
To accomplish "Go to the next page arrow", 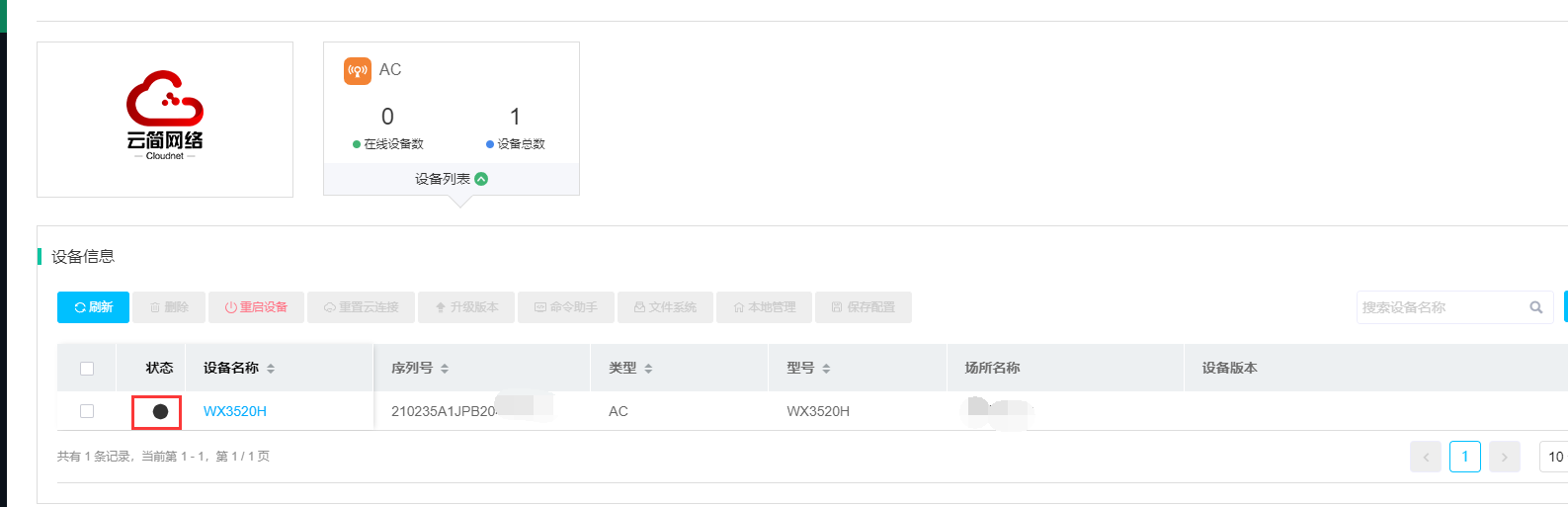I will (1504, 457).
